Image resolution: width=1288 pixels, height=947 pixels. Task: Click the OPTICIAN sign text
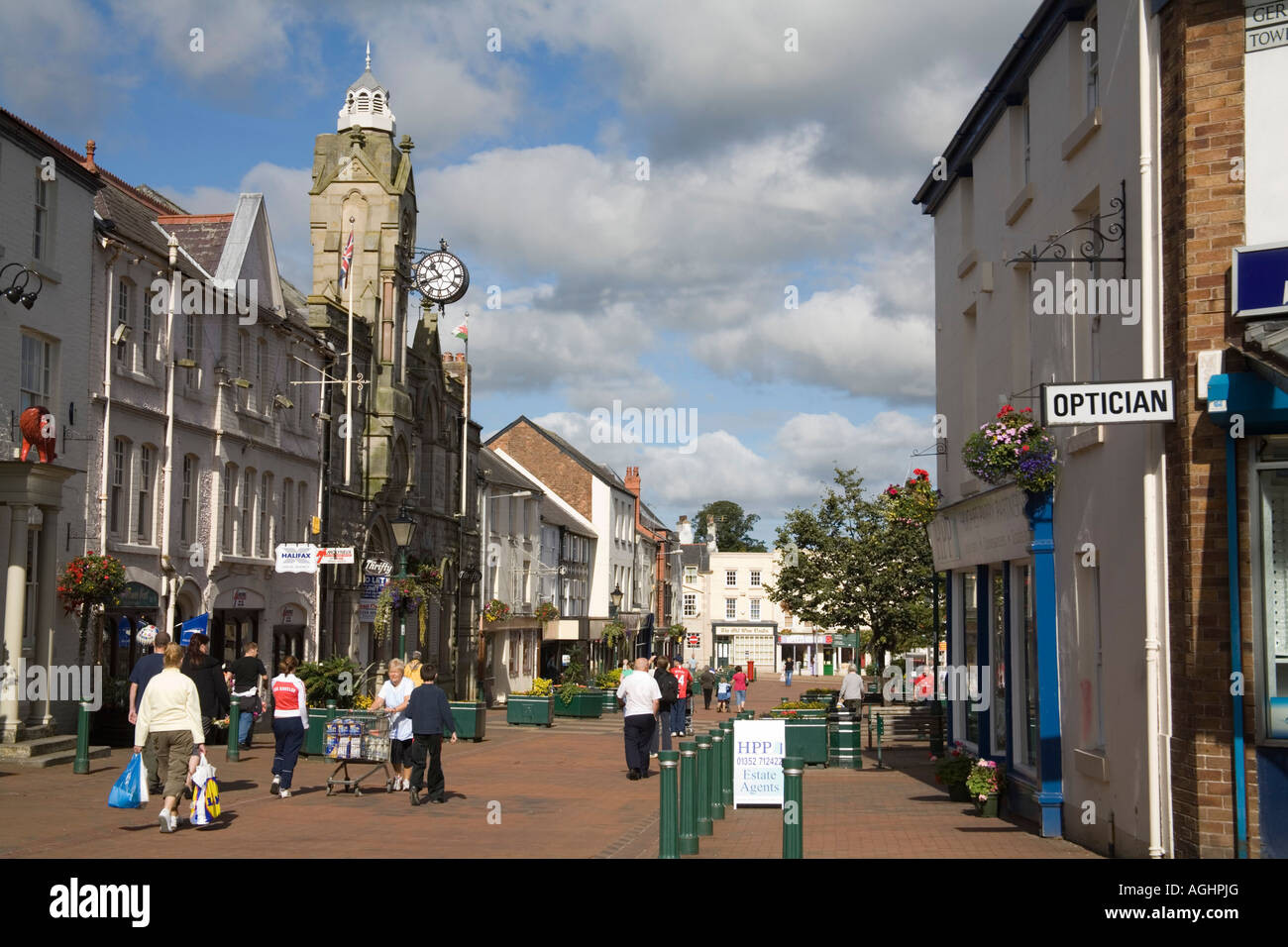coord(1109,402)
